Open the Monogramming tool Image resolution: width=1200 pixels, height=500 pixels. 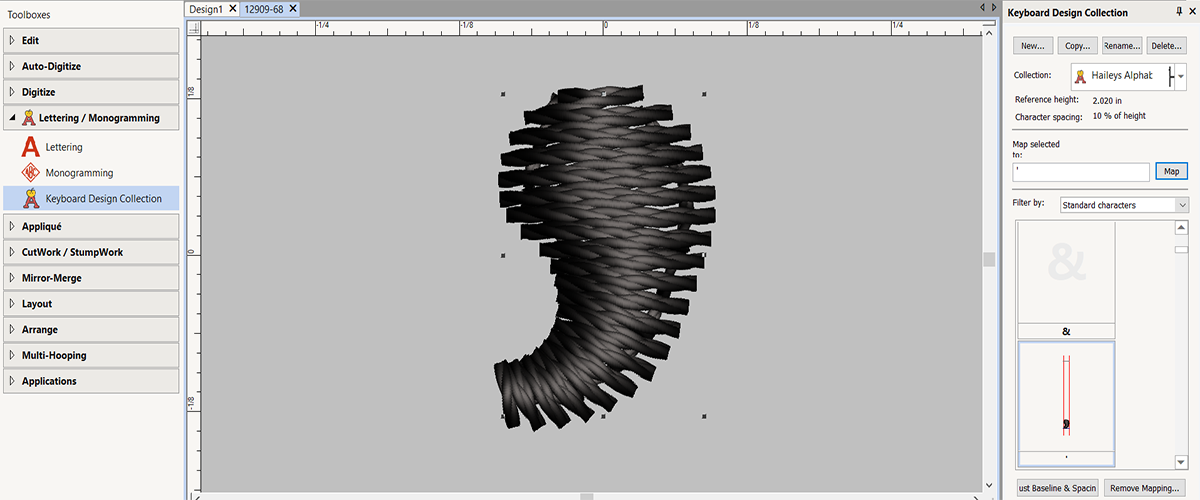click(79, 173)
